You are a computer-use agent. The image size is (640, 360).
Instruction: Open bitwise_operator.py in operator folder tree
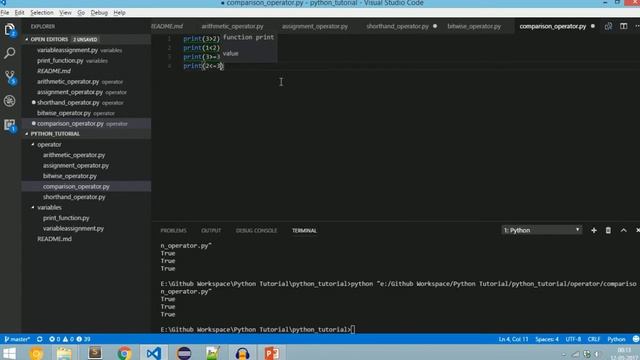pyautogui.click(x=87, y=176)
